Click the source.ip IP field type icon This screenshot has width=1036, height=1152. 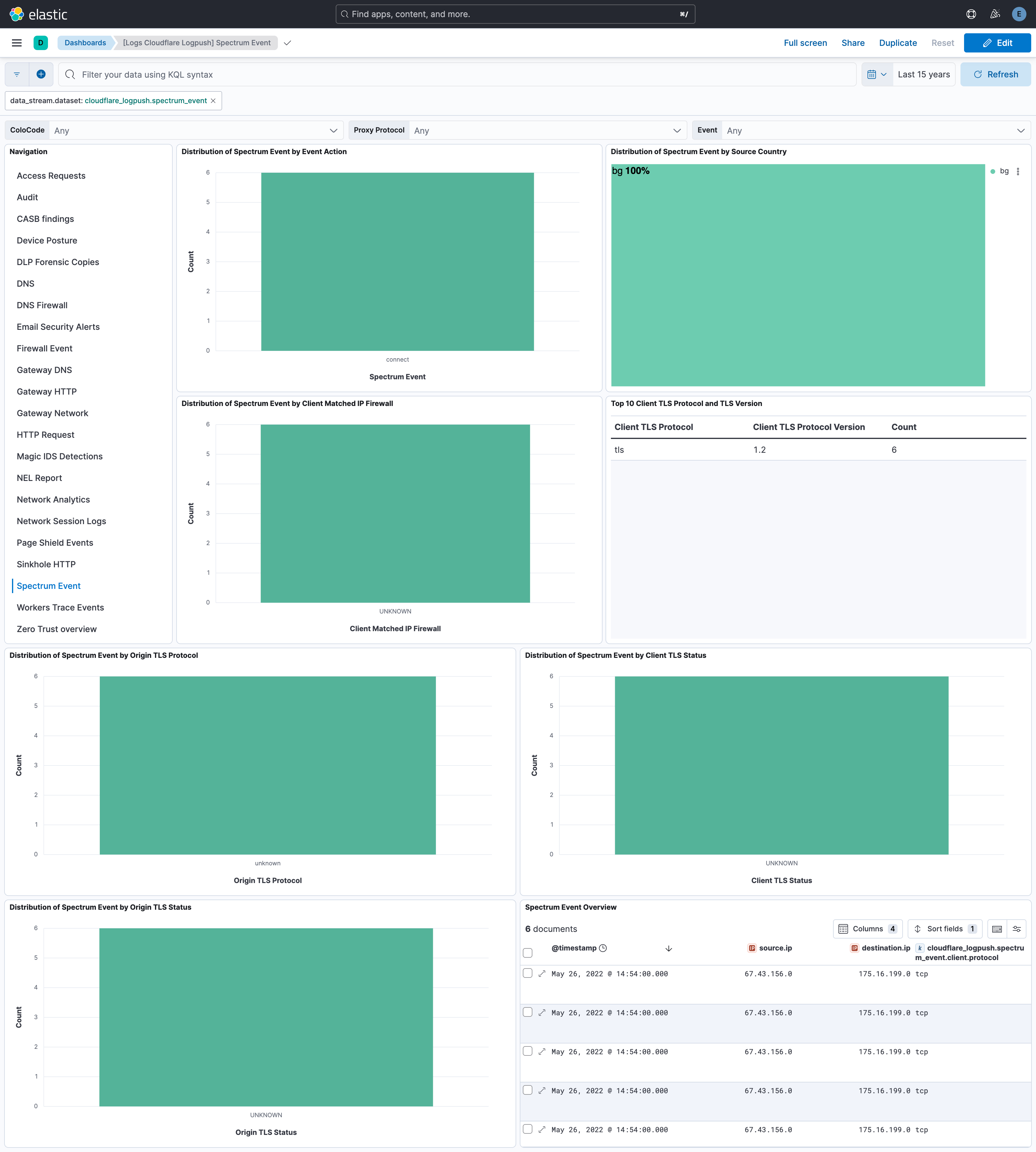tap(752, 948)
